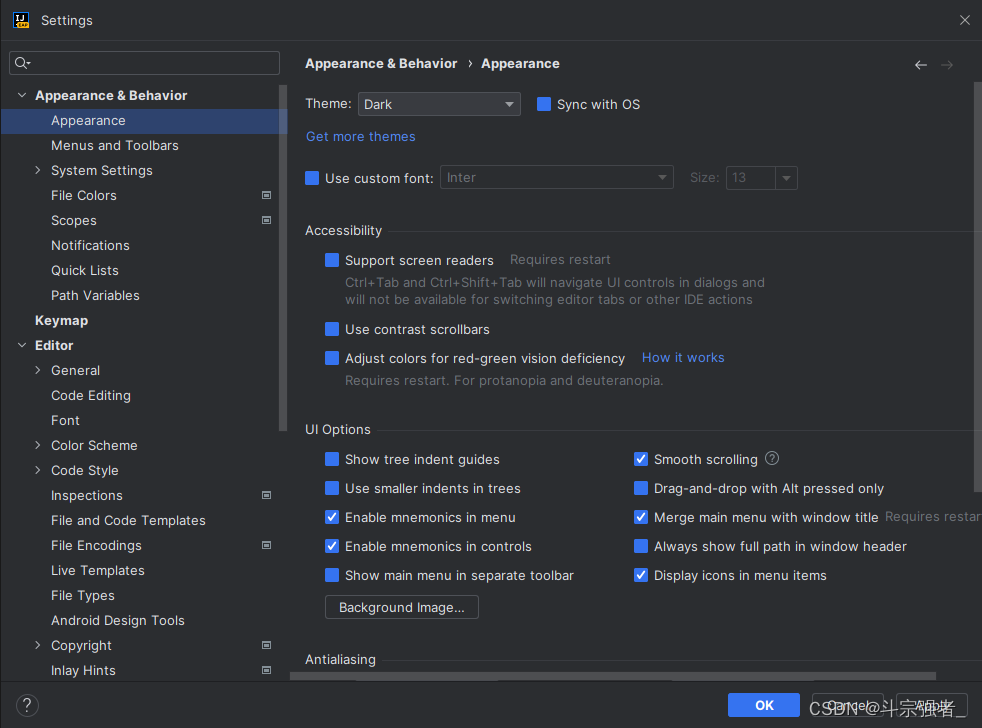Open the custom font Inter dropdown

(557, 177)
